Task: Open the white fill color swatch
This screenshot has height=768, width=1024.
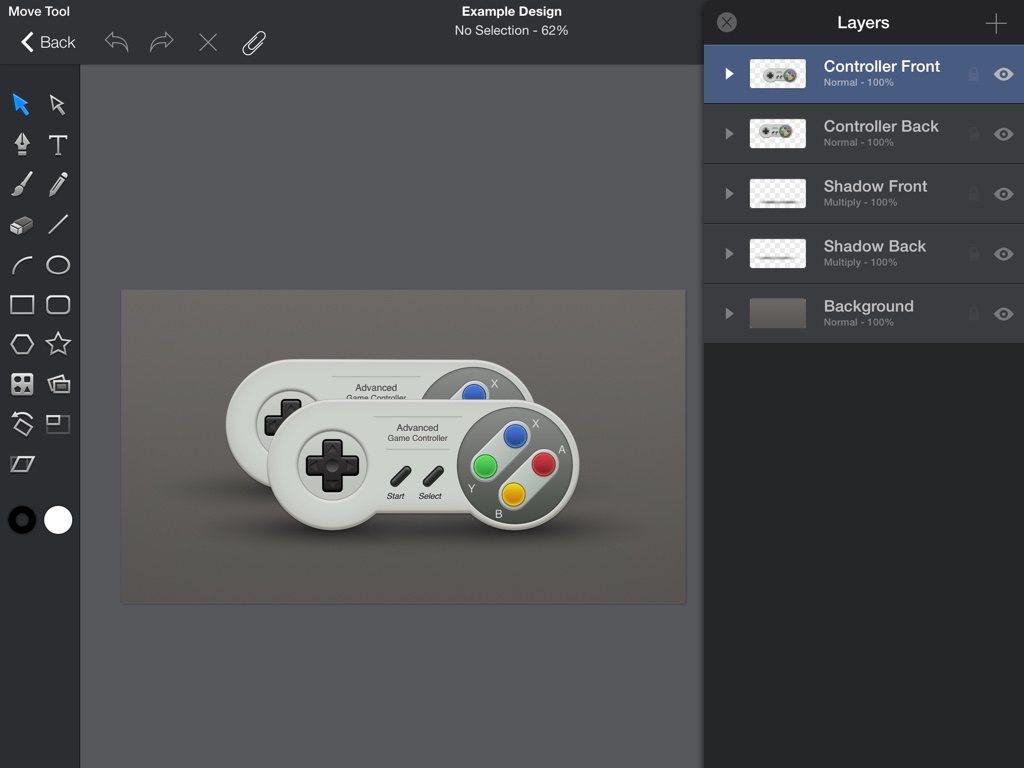Action: [x=58, y=520]
